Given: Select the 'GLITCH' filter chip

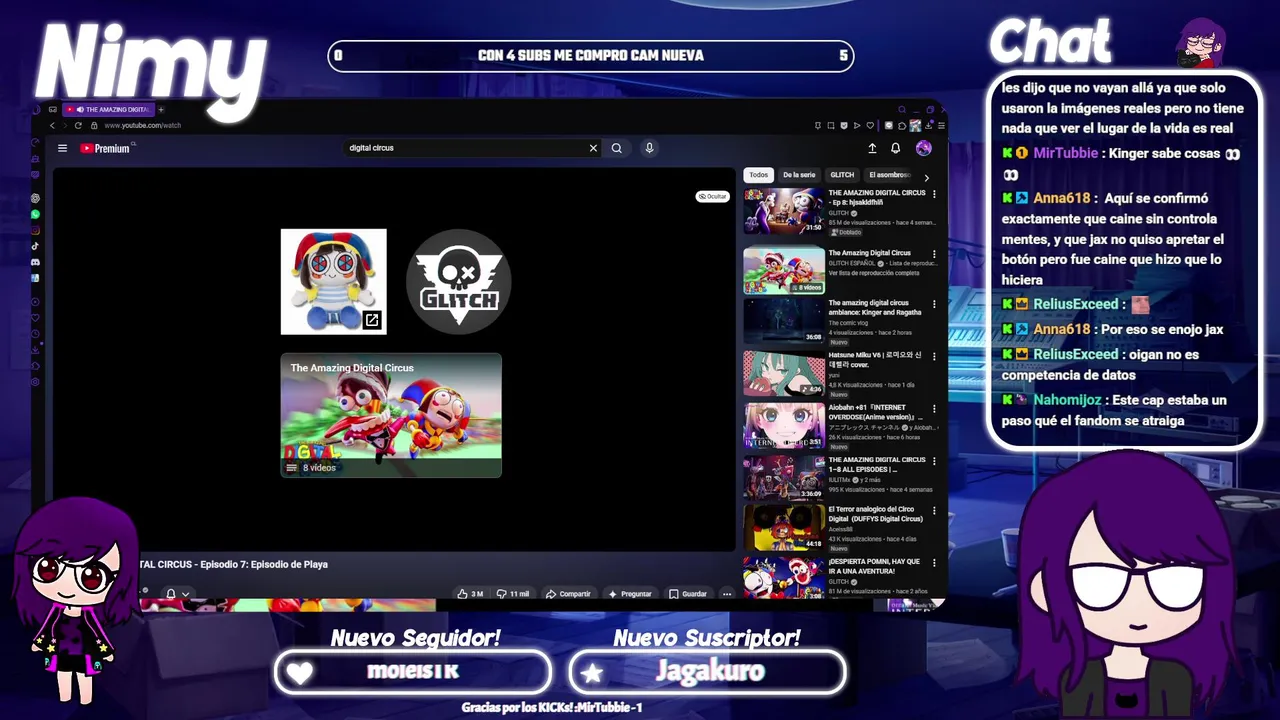Looking at the screenshot, I should 843,175.
